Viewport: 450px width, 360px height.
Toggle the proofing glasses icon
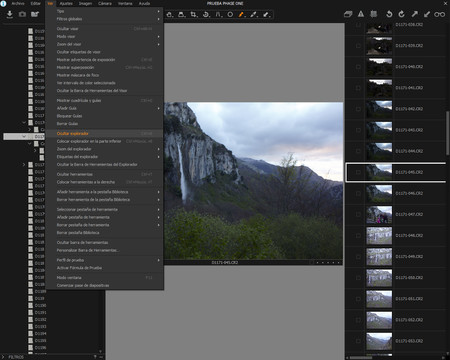[x=440, y=14]
